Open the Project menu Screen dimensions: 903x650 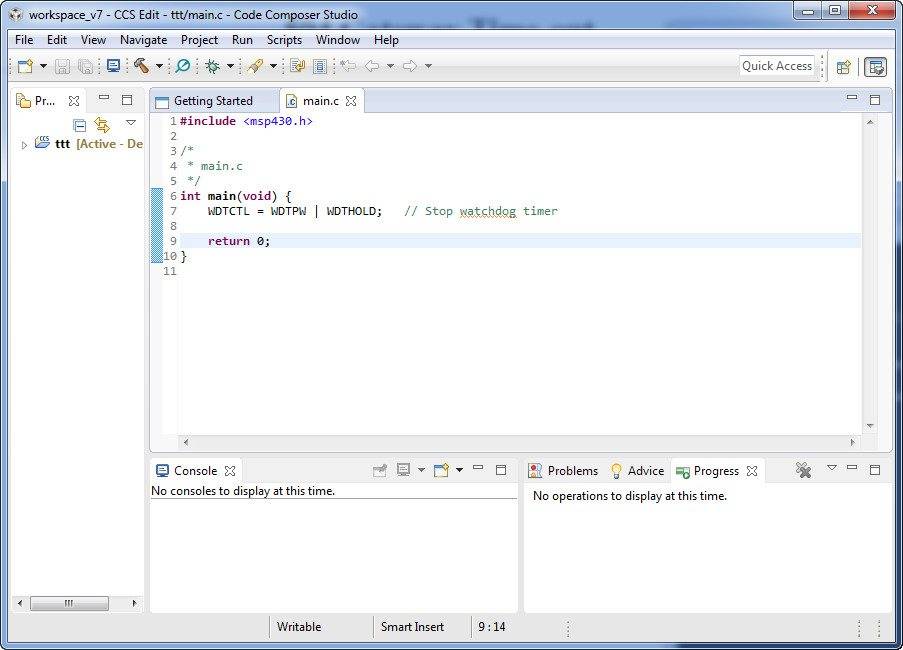(x=199, y=40)
